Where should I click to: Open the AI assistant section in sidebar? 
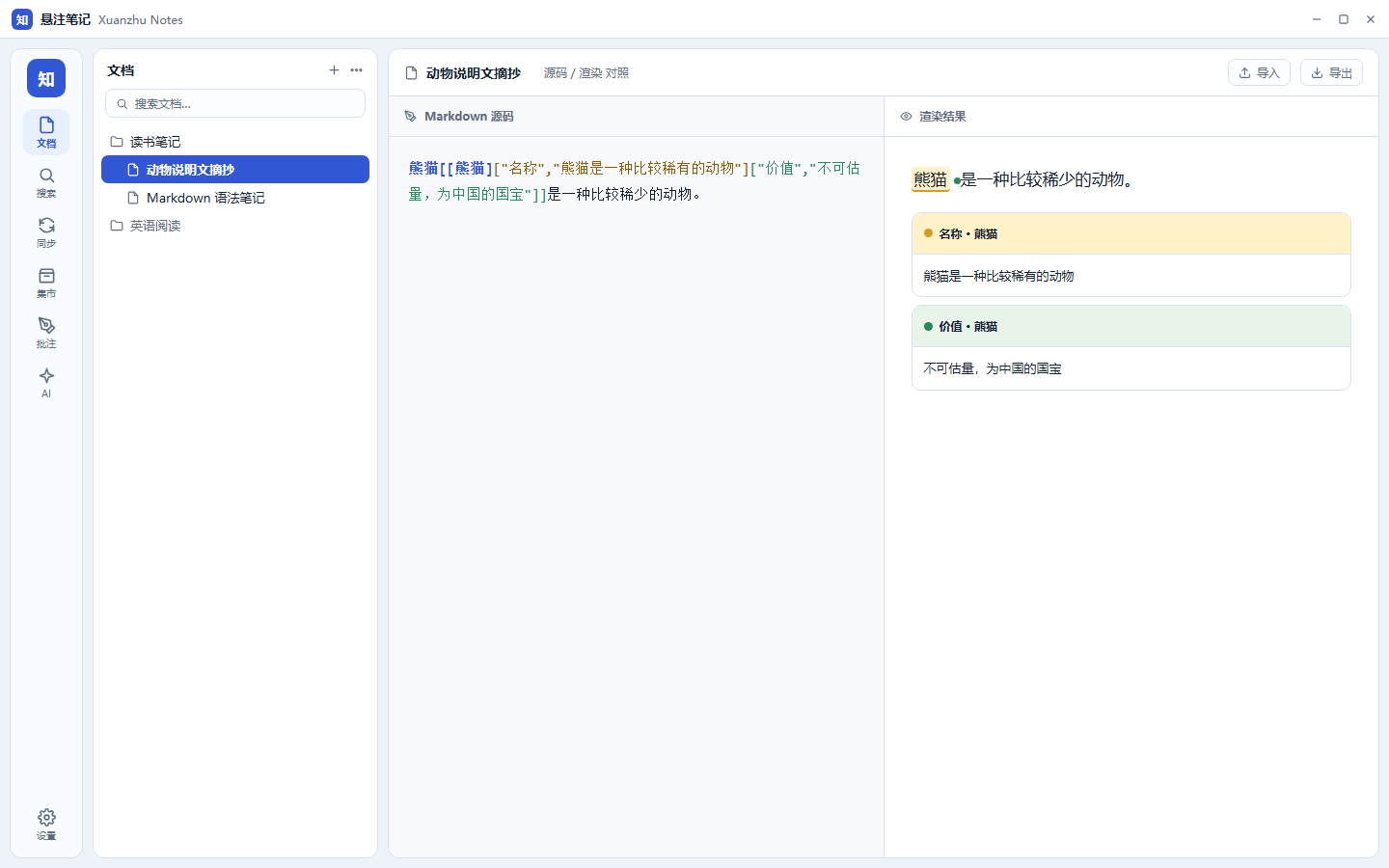click(46, 383)
